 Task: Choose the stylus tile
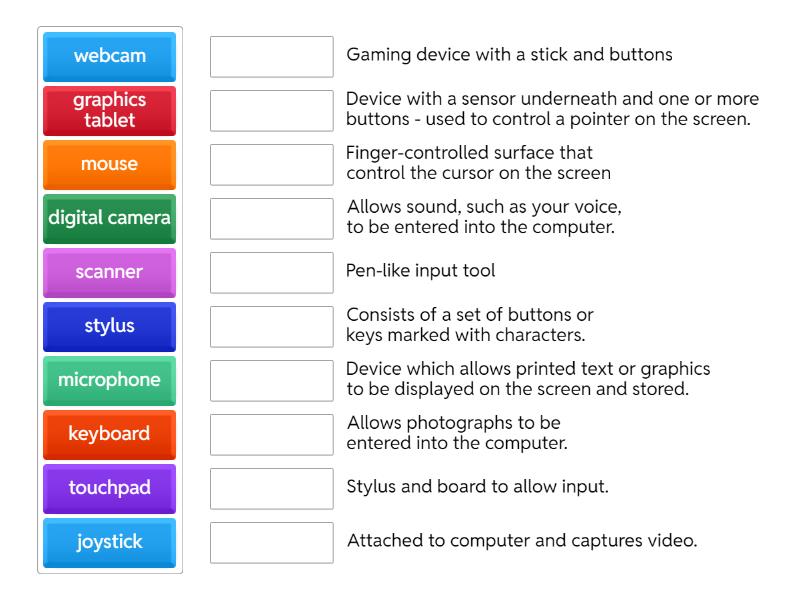pos(110,326)
